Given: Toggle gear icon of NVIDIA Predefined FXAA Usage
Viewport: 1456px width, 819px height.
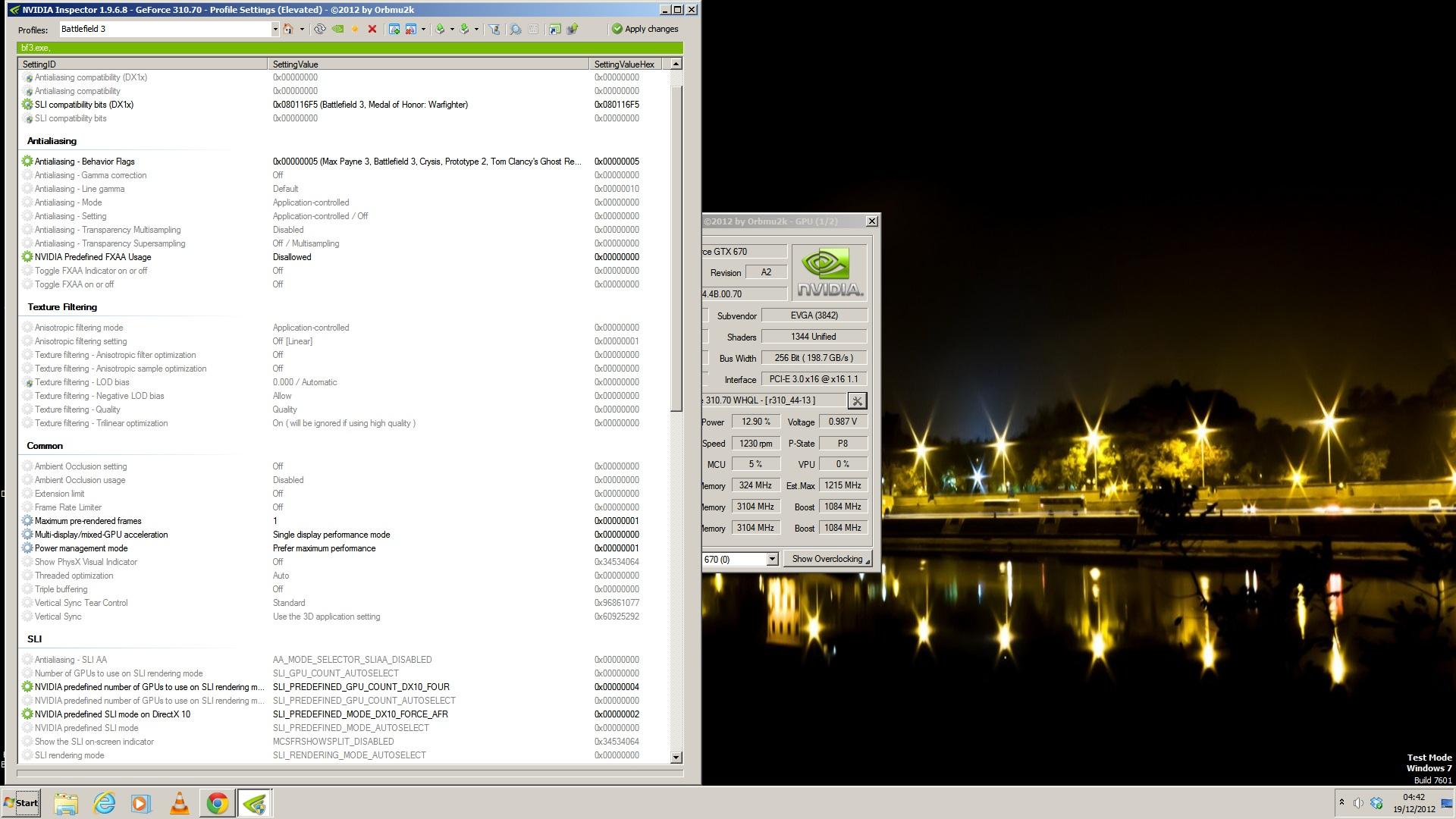Looking at the screenshot, I should pyautogui.click(x=27, y=257).
